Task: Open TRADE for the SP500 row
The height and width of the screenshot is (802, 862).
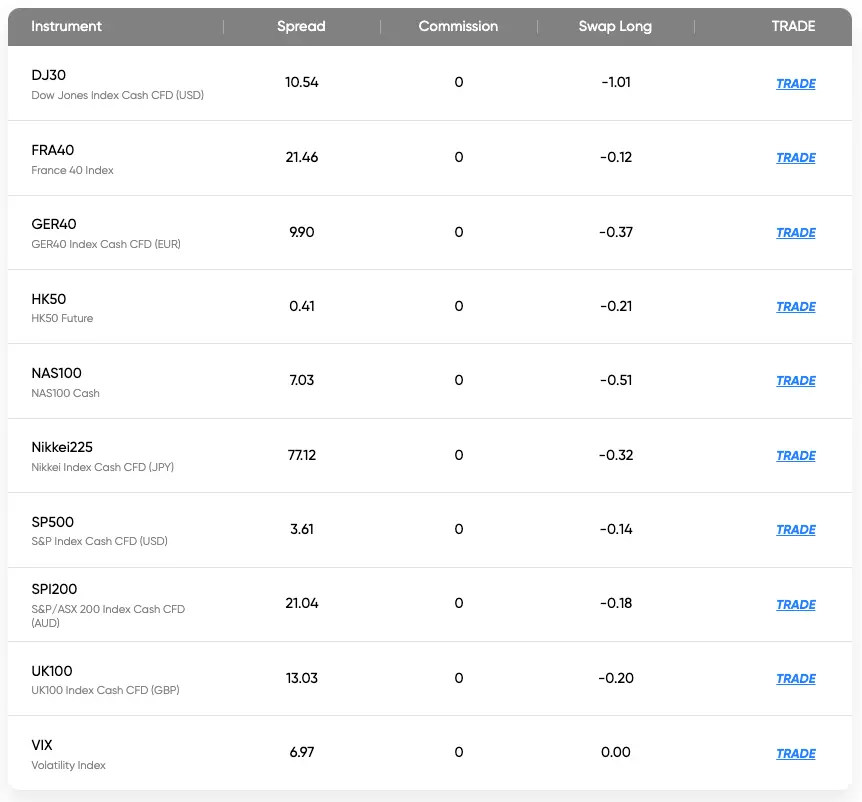Action: pos(795,530)
